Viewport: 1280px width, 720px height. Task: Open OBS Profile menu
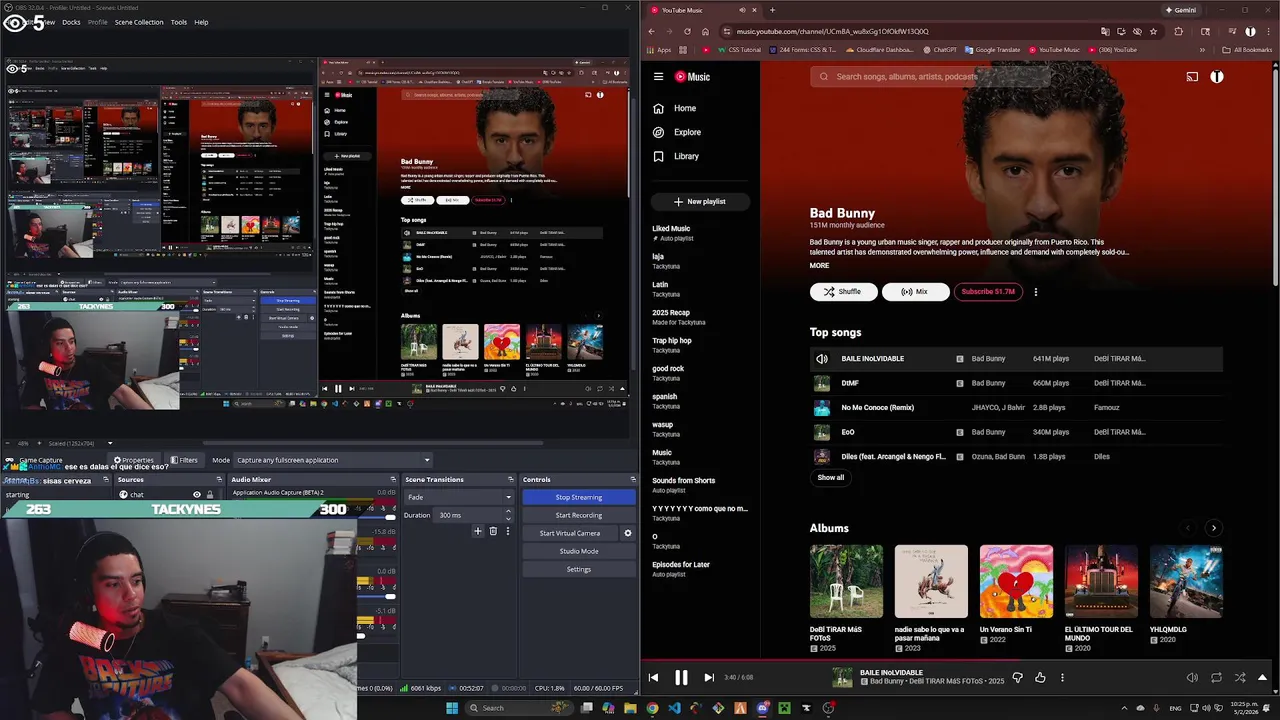click(x=98, y=22)
